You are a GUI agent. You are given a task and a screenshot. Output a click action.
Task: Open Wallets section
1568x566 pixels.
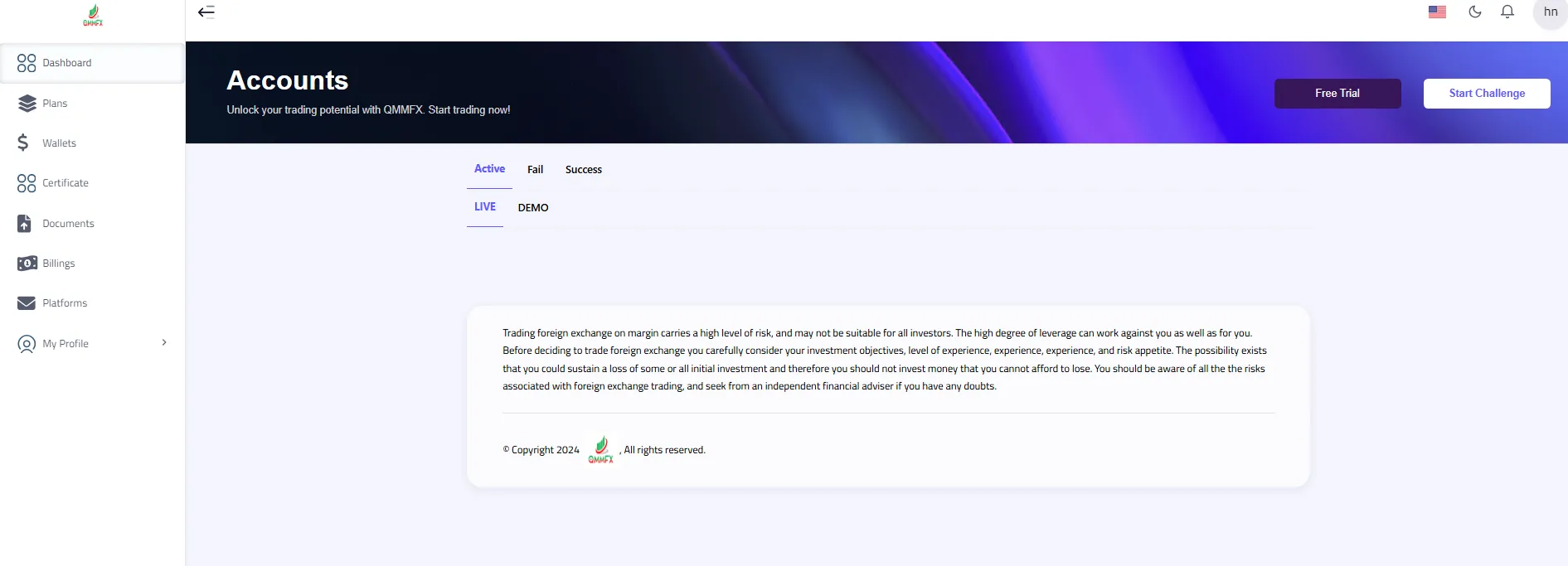click(x=92, y=143)
